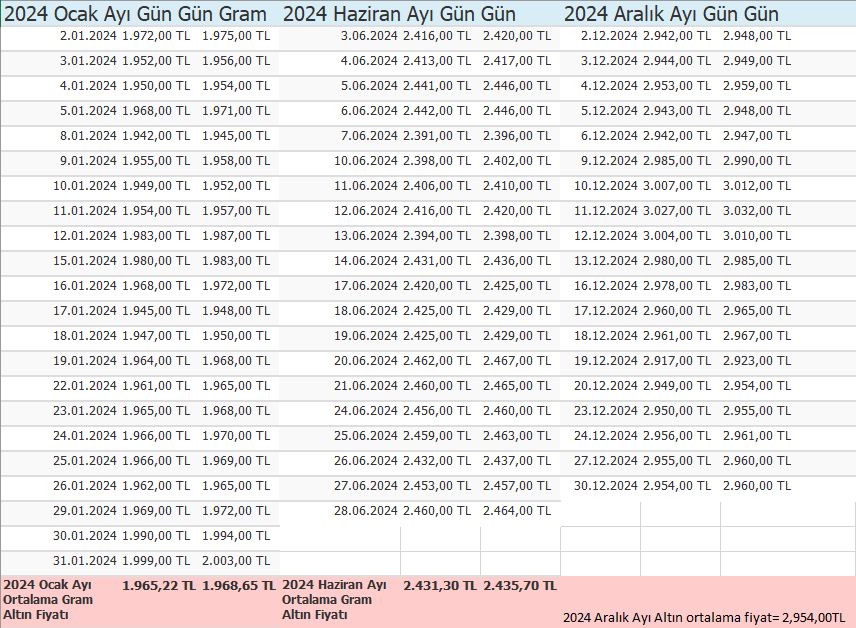The width and height of the screenshot is (856, 628).
Task: Click the date cell 14.06.2024
Action: (366, 261)
